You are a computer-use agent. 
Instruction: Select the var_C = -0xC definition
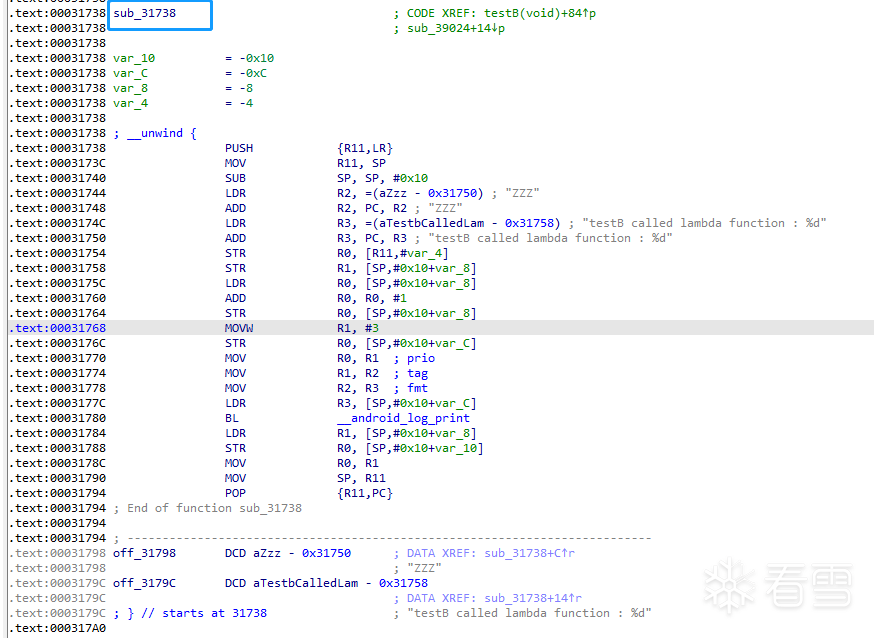(x=190, y=73)
